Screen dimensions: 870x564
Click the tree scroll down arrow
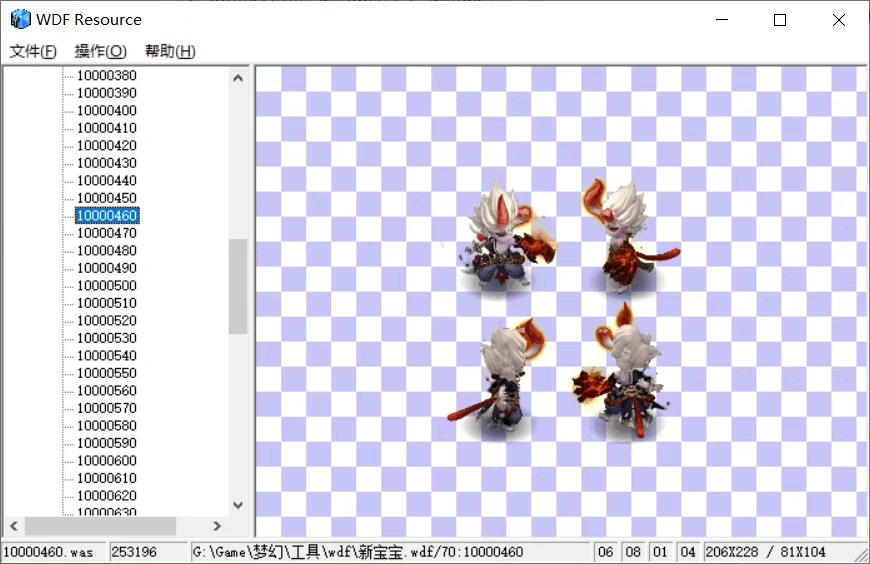(238, 505)
